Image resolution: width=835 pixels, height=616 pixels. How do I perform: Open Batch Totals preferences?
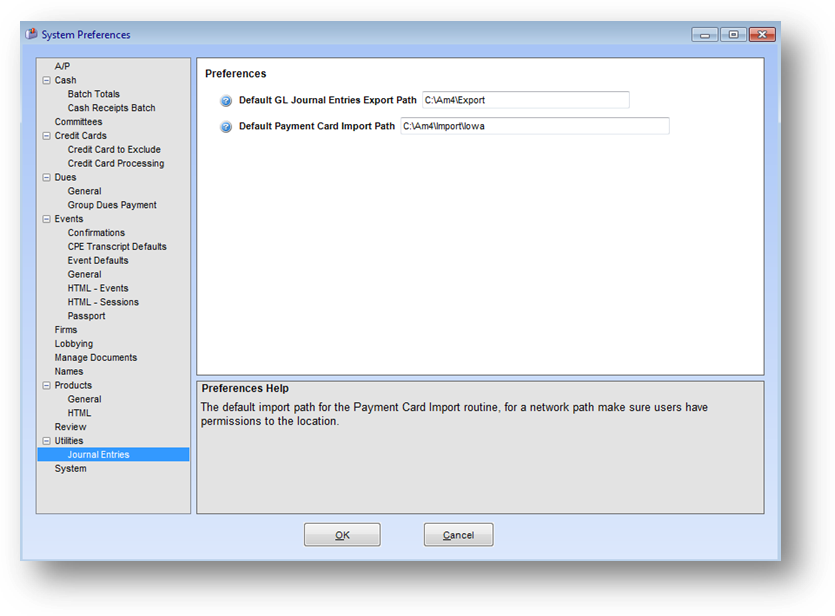(x=94, y=94)
